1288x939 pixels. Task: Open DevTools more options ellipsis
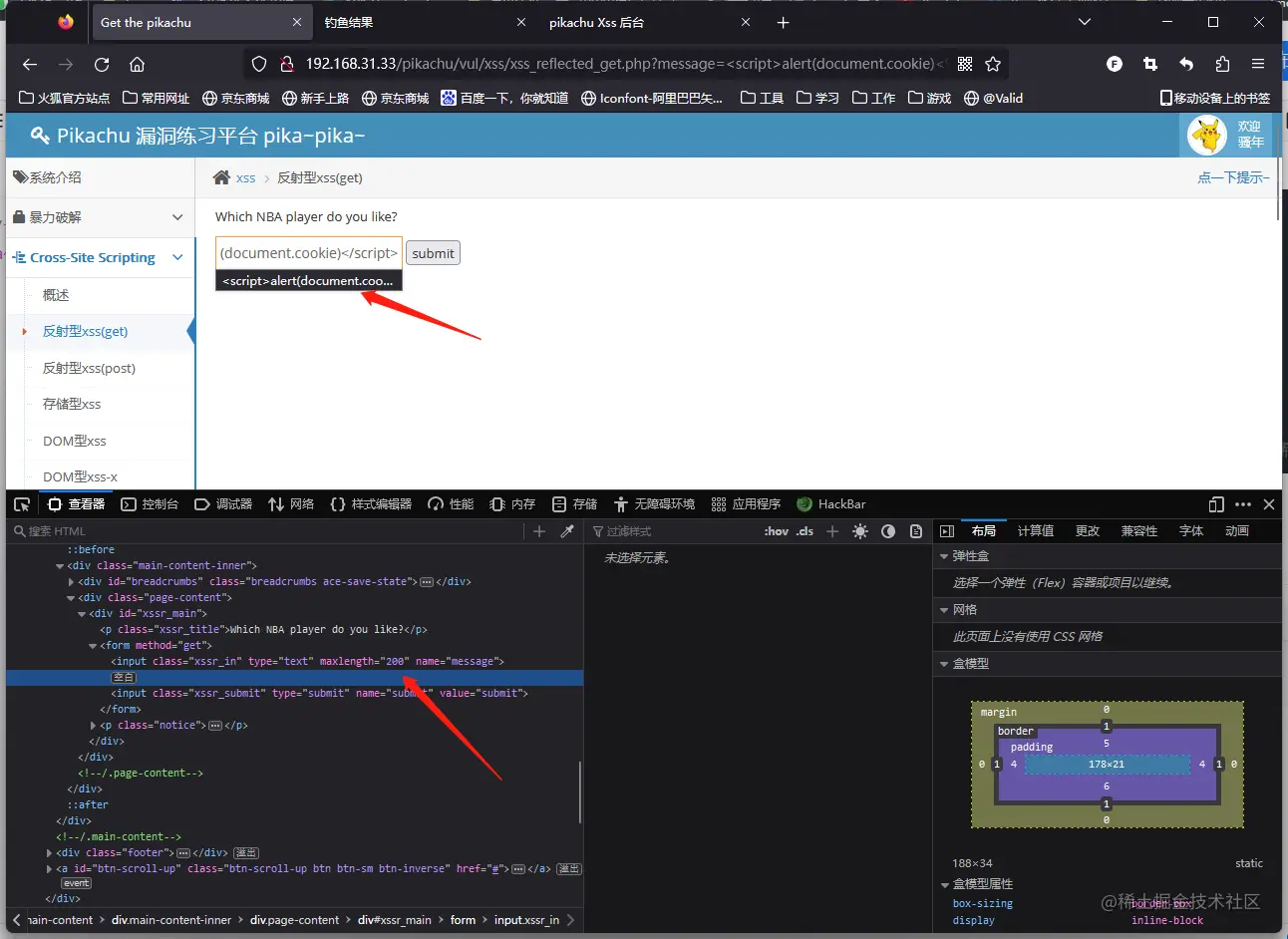1243,504
